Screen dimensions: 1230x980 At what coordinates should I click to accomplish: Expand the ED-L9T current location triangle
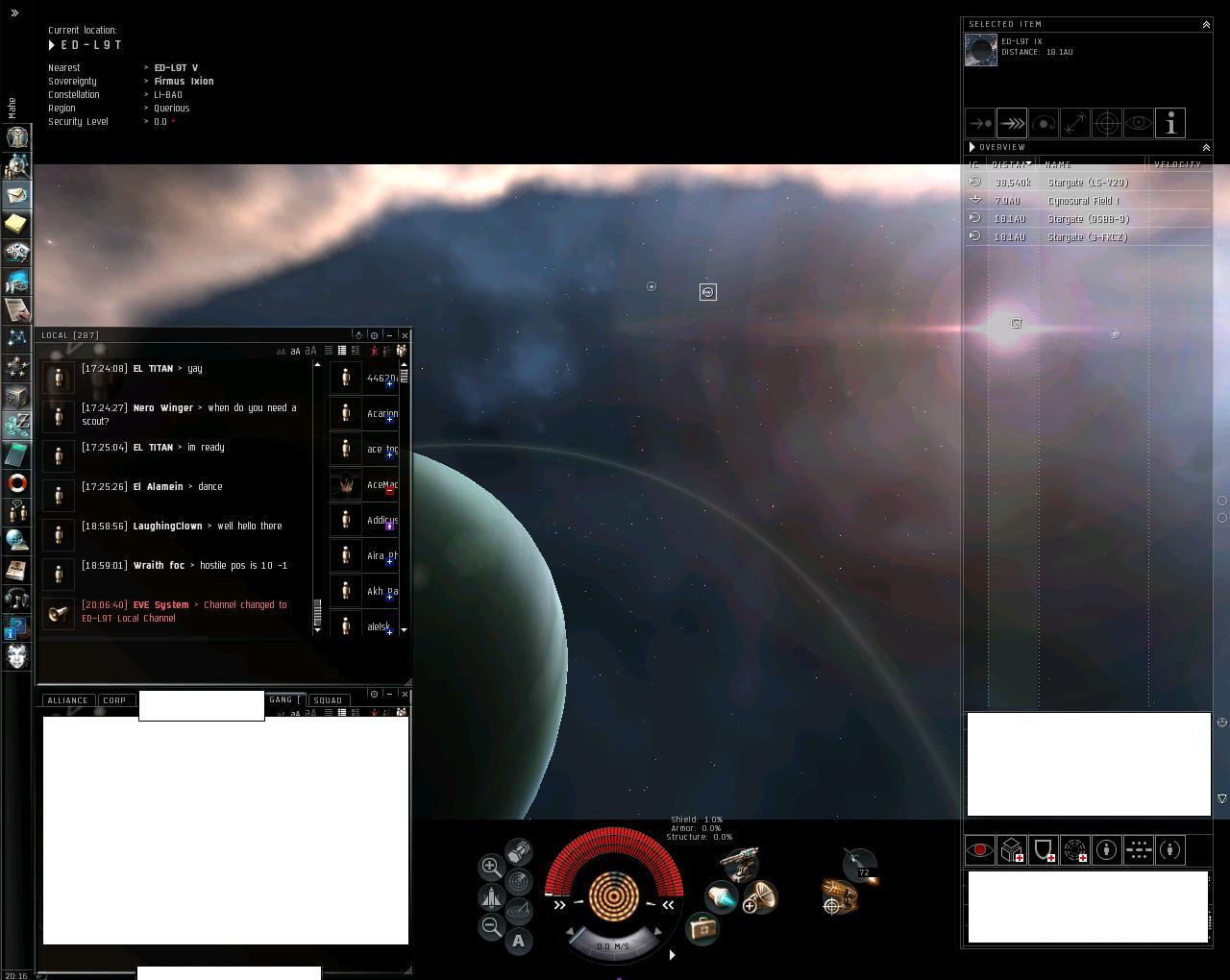52,45
